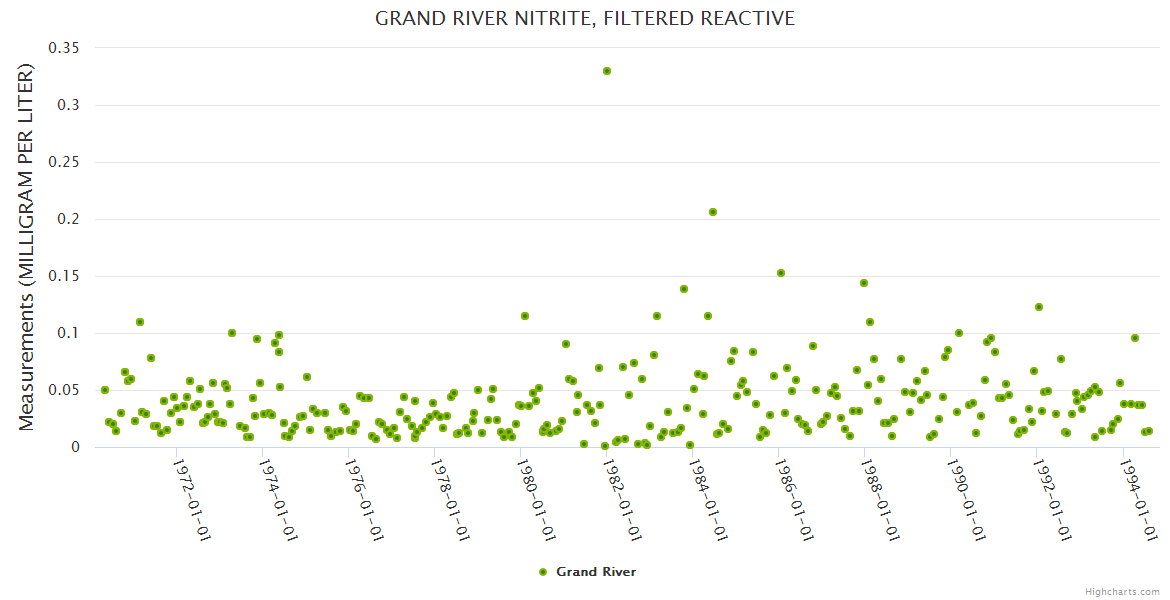Select the highest data point near 0.33
The width and height of the screenshot is (1170, 600).
607,71
